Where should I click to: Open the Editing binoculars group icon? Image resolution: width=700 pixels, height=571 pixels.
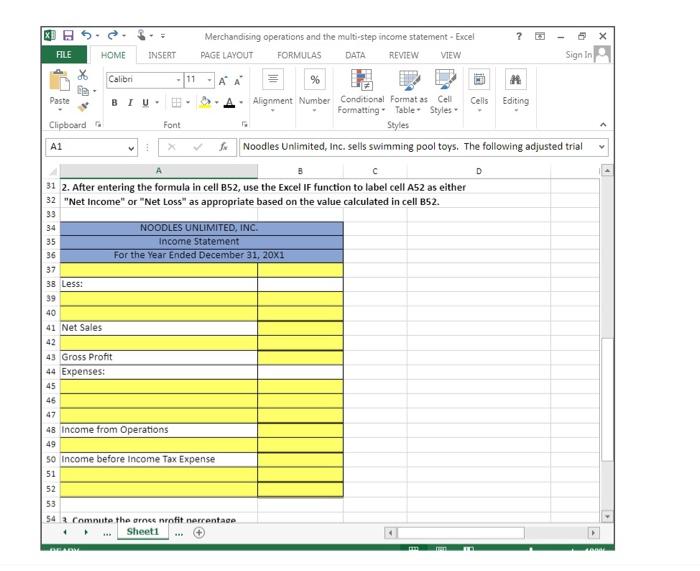pos(516,79)
